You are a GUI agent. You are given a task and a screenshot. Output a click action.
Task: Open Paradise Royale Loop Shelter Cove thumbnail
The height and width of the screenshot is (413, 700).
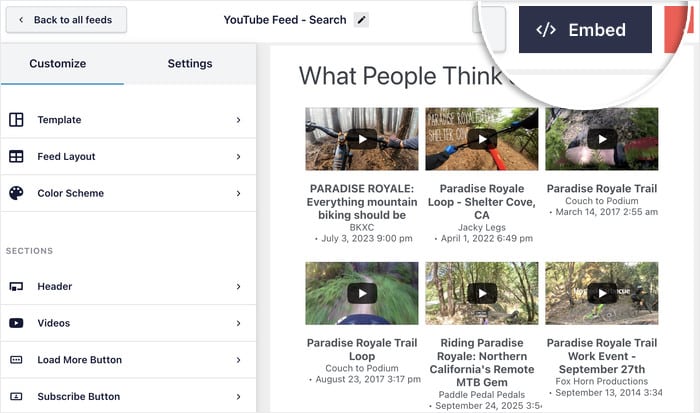point(481,139)
